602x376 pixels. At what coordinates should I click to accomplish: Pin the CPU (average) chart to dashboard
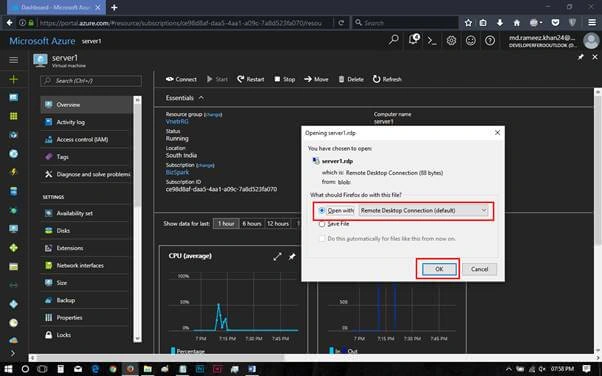292,257
